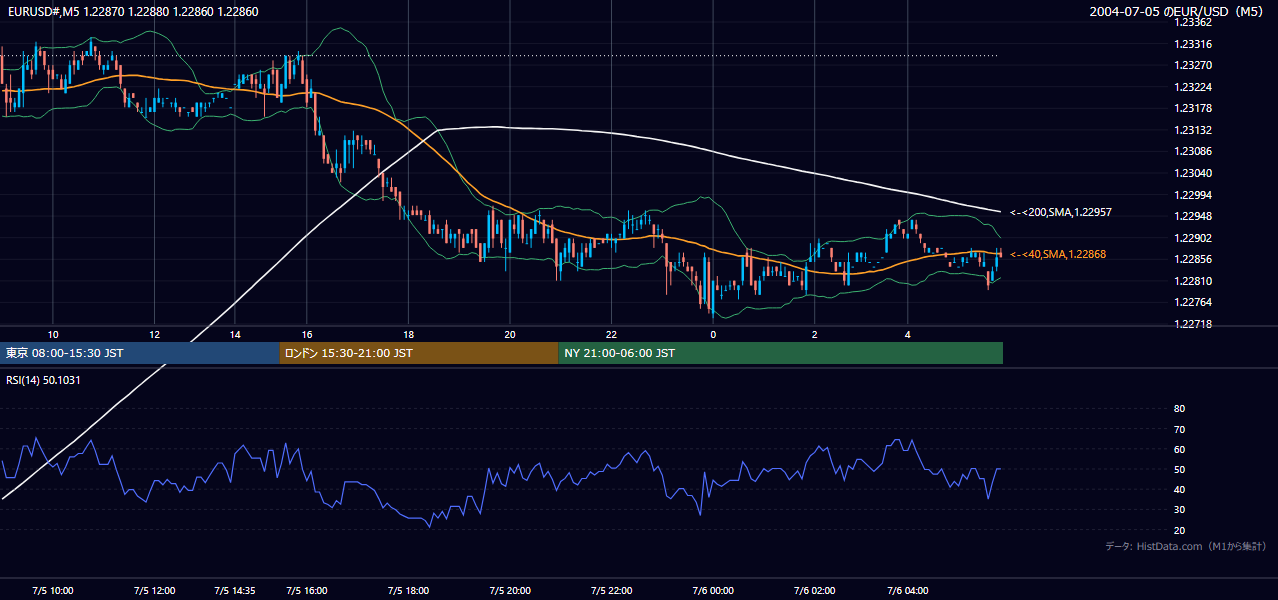The image size is (1278, 600).
Task: Click the Tokyo 08:00-15:30 JST session bar
Action: 140,353
